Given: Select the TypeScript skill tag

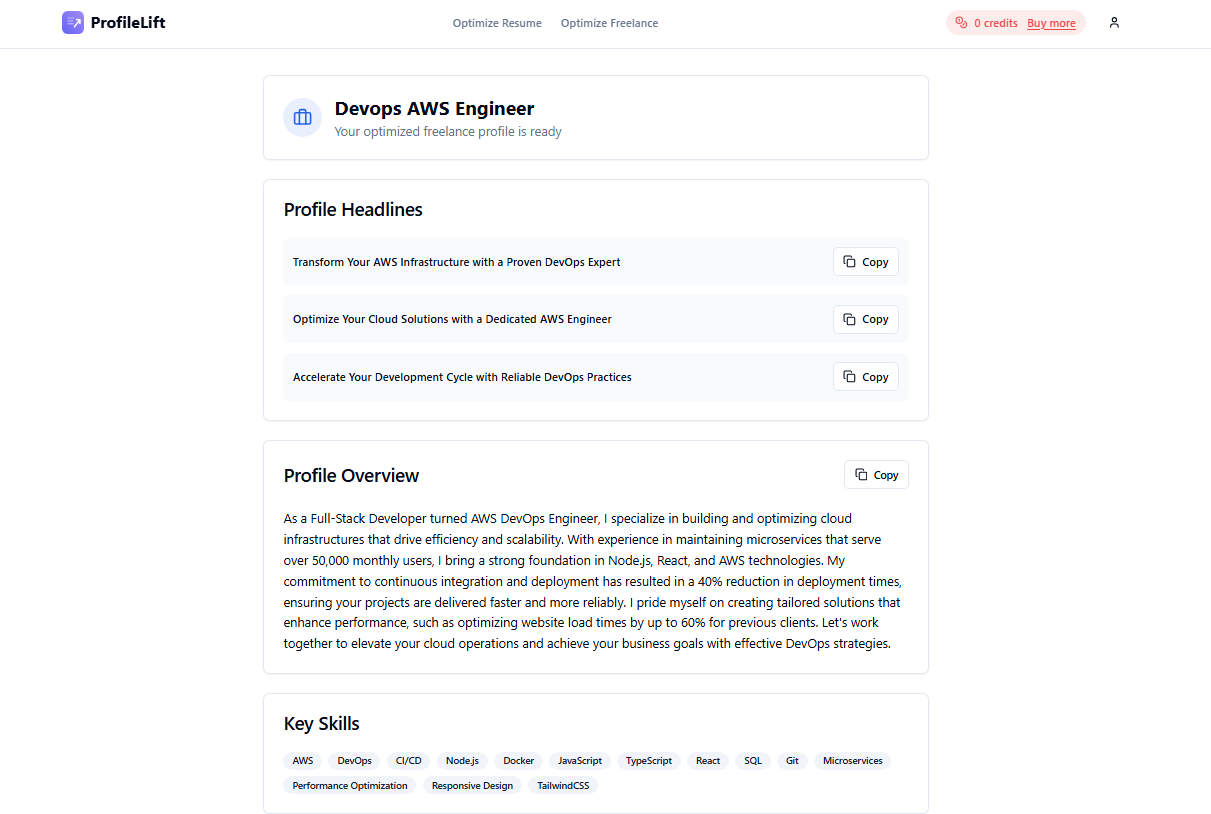Looking at the screenshot, I should (x=649, y=761).
